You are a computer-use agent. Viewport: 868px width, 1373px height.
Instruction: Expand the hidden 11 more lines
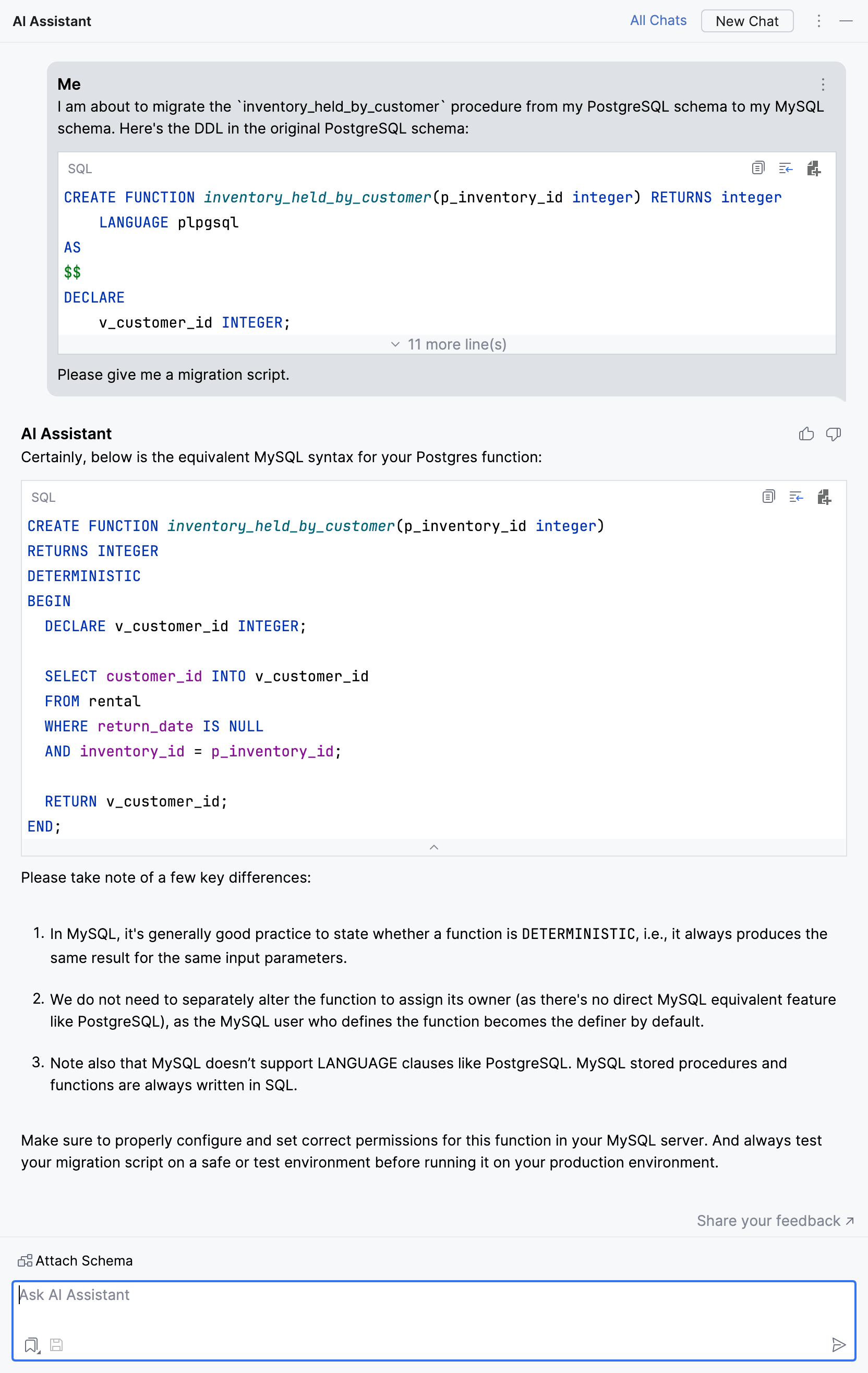click(x=448, y=344)
